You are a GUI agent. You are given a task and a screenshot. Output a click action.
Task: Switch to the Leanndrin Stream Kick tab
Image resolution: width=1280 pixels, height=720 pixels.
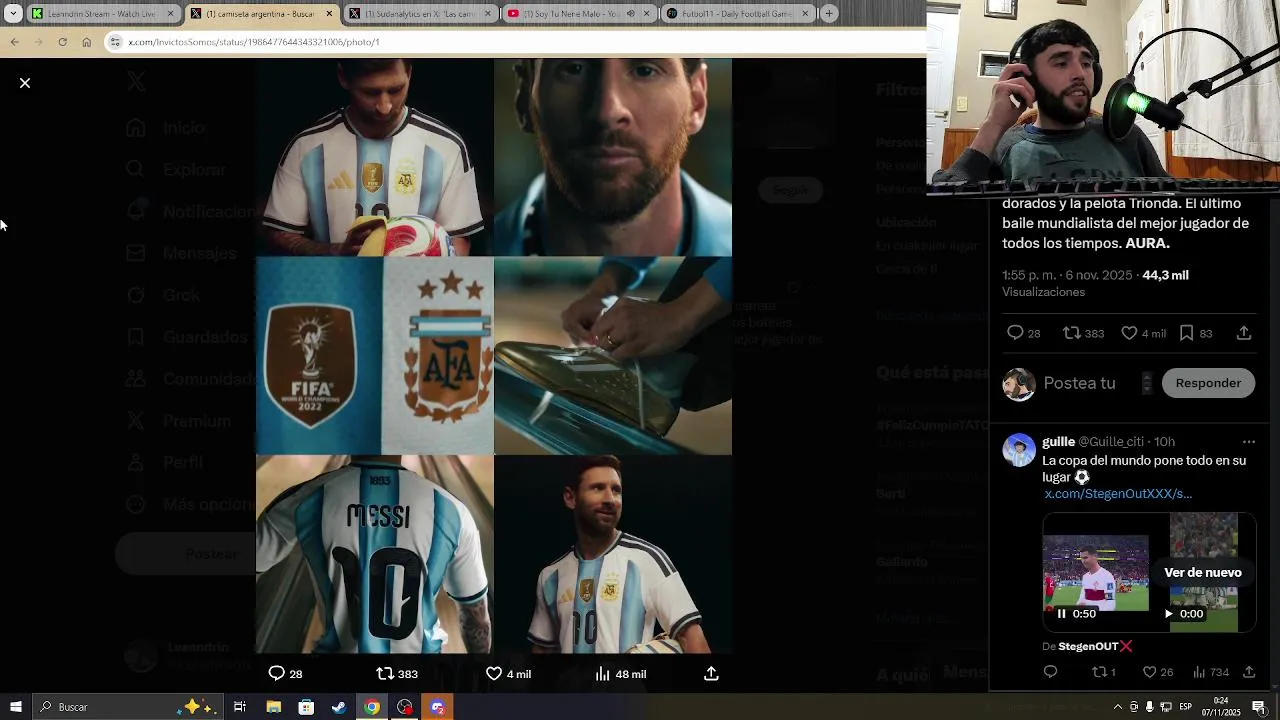click(x=105, y=14)
